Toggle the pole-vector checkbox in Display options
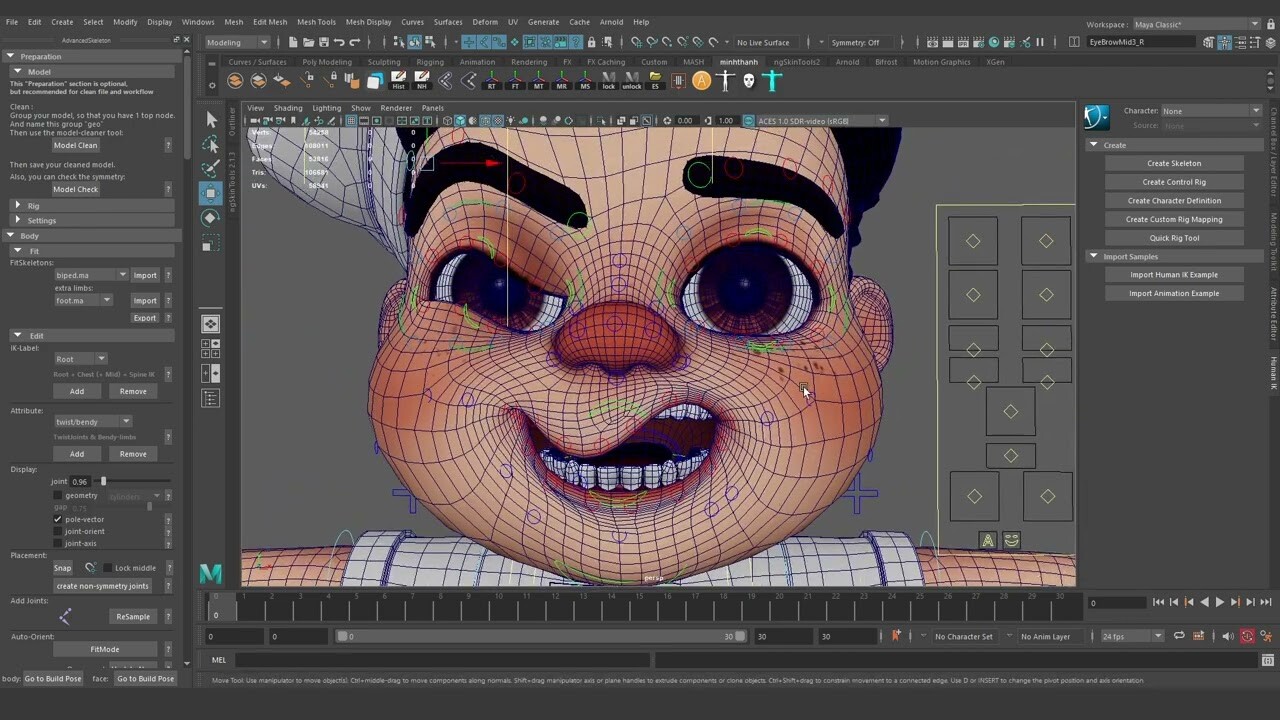 click(x=58, y=519)
